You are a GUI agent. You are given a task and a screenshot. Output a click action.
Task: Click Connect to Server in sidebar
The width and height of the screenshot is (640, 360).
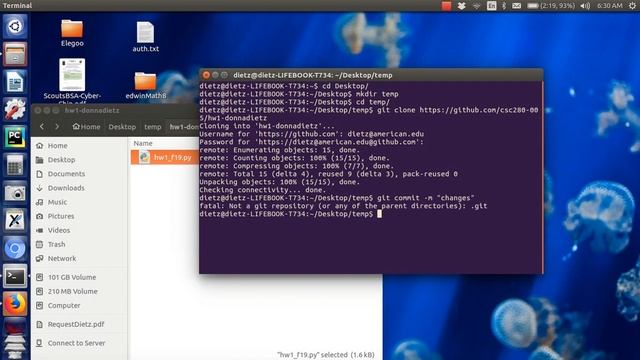pyautogui.click(x=80, y=343)
